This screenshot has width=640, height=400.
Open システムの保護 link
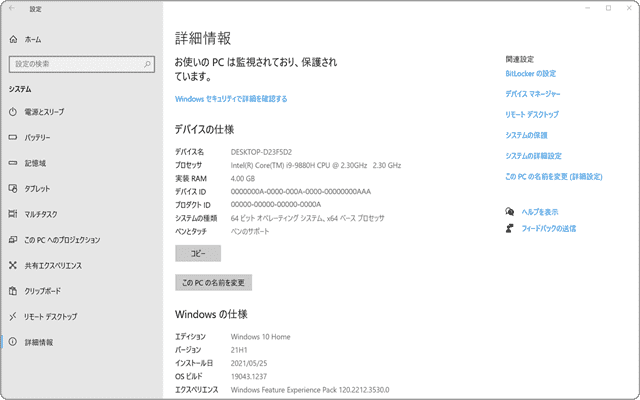tap(526, 135)
